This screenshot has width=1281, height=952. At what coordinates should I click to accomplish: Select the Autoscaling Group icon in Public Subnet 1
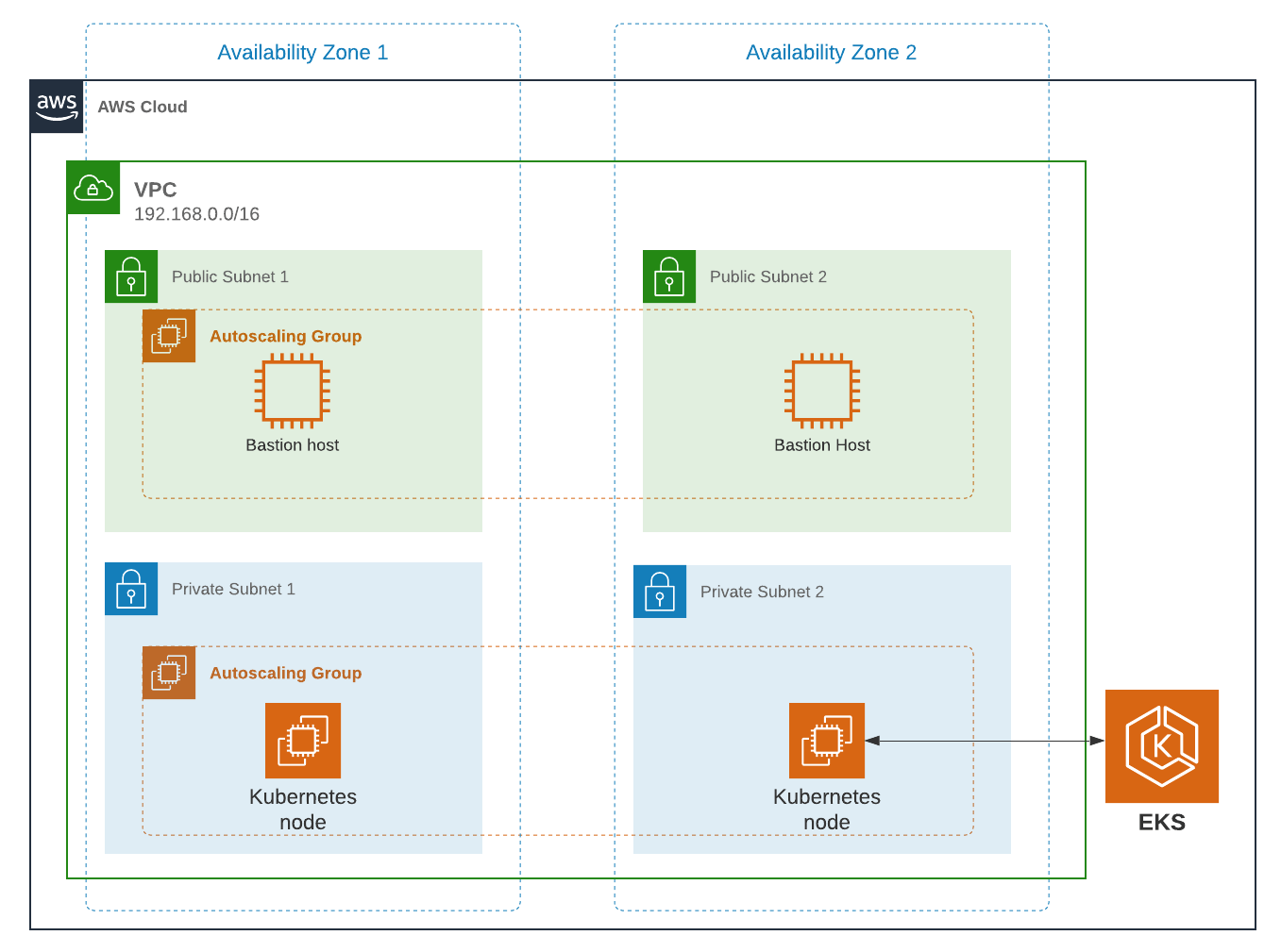coord(169,336)
